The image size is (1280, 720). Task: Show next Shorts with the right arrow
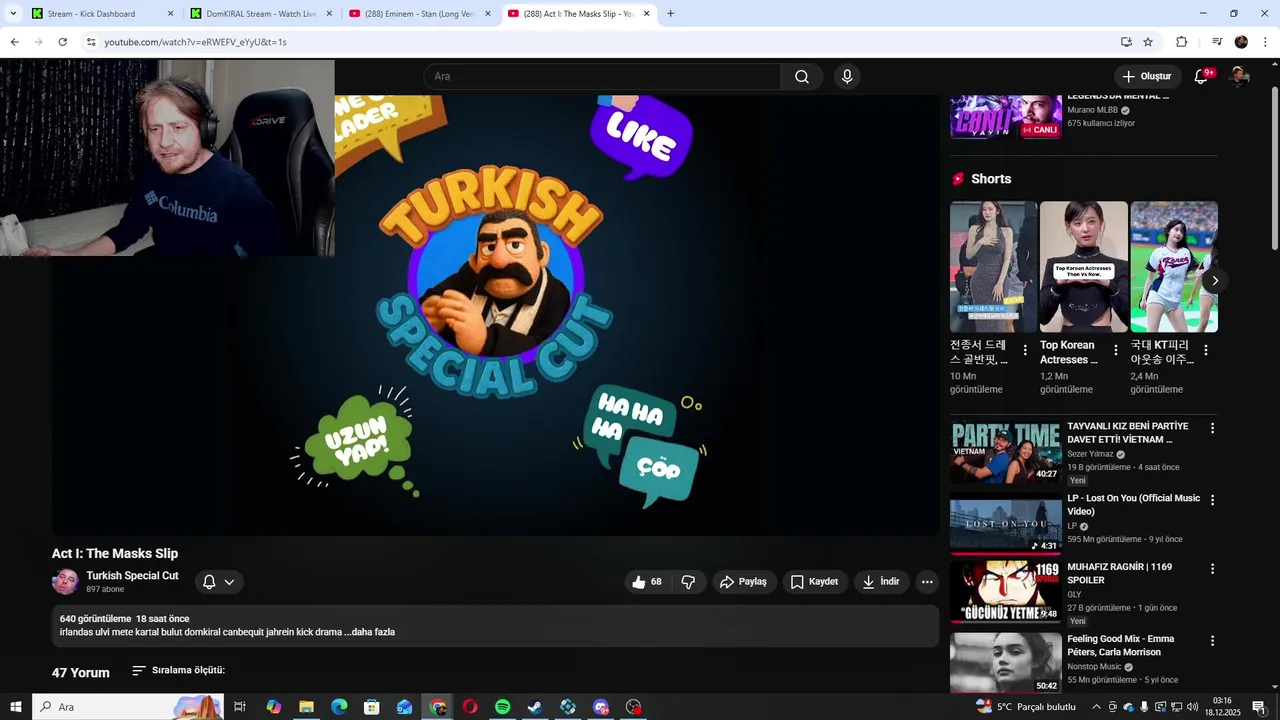point(1215,280)
